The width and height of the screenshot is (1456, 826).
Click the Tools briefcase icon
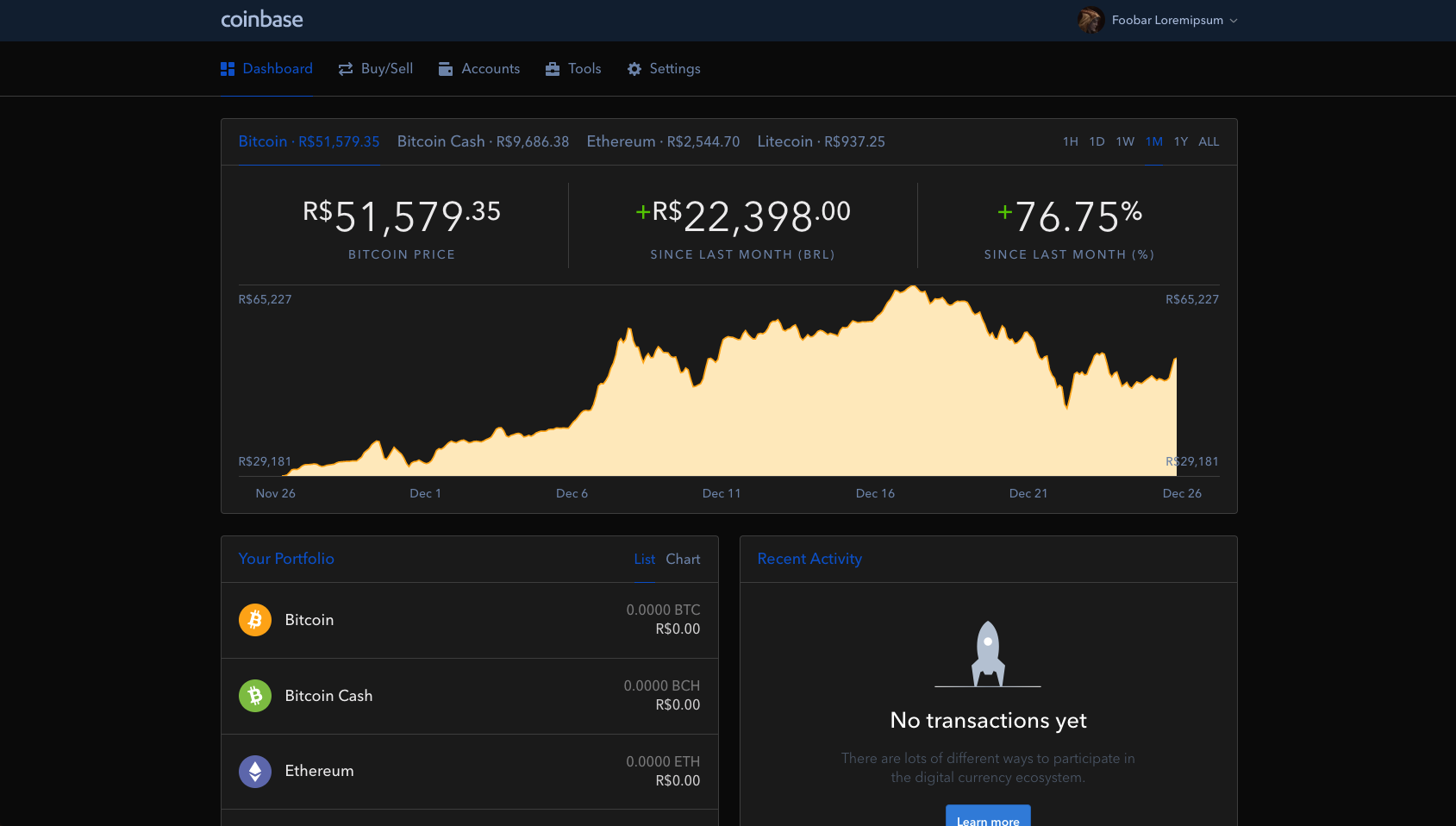[x=553, y=68]
